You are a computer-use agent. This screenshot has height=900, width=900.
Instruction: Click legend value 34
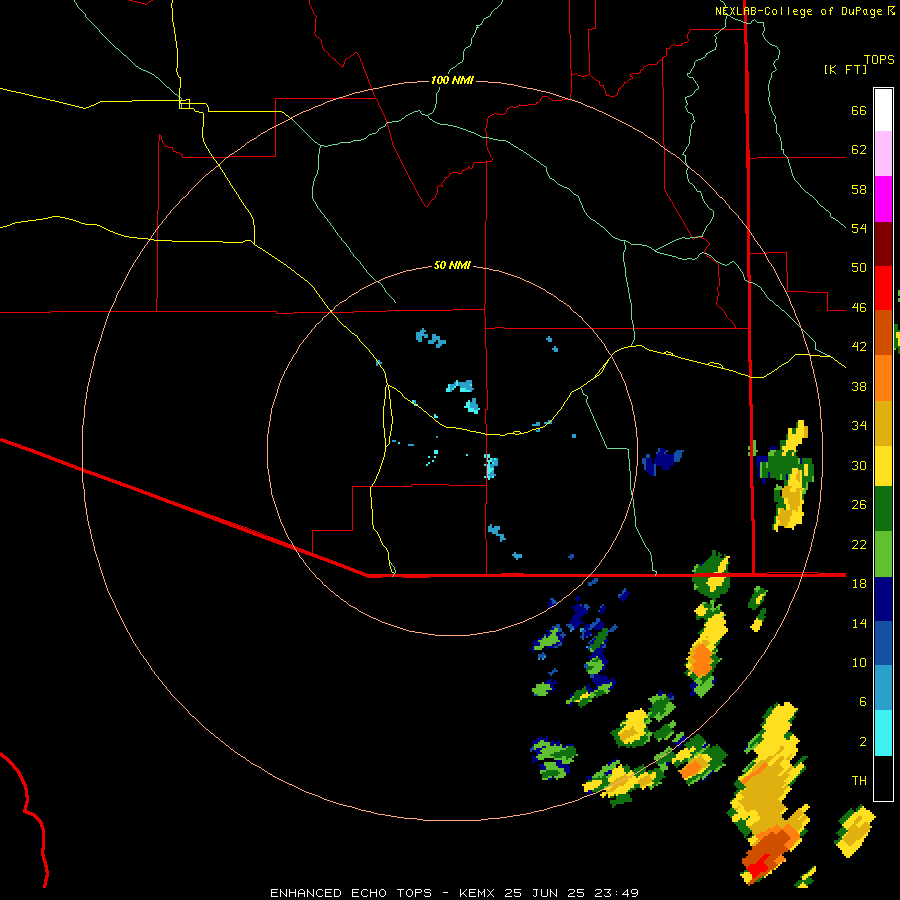(859, 425)
